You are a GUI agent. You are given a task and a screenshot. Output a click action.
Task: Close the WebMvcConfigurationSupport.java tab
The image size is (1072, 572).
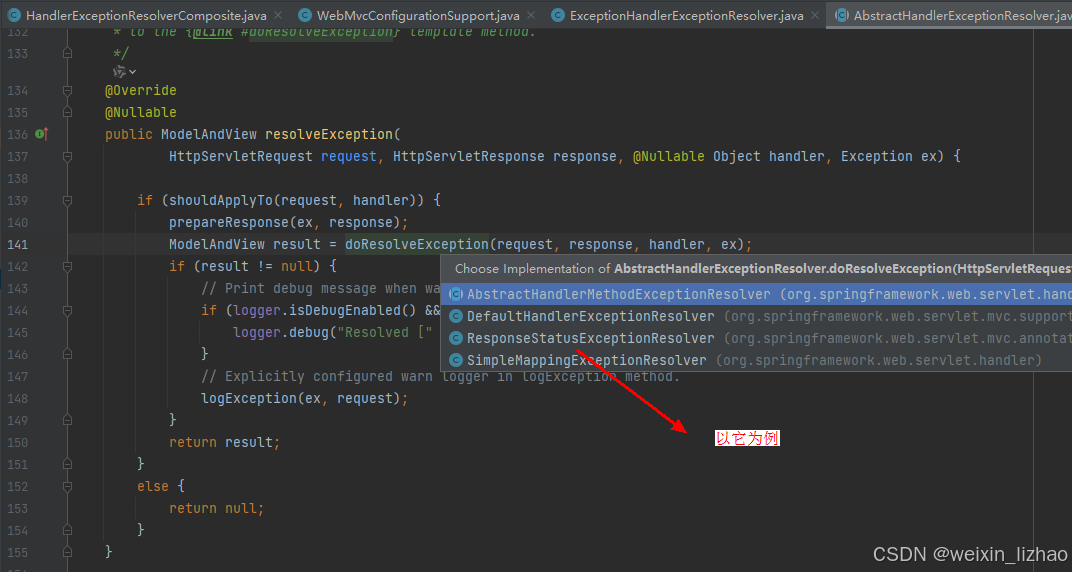coord(531,15)
